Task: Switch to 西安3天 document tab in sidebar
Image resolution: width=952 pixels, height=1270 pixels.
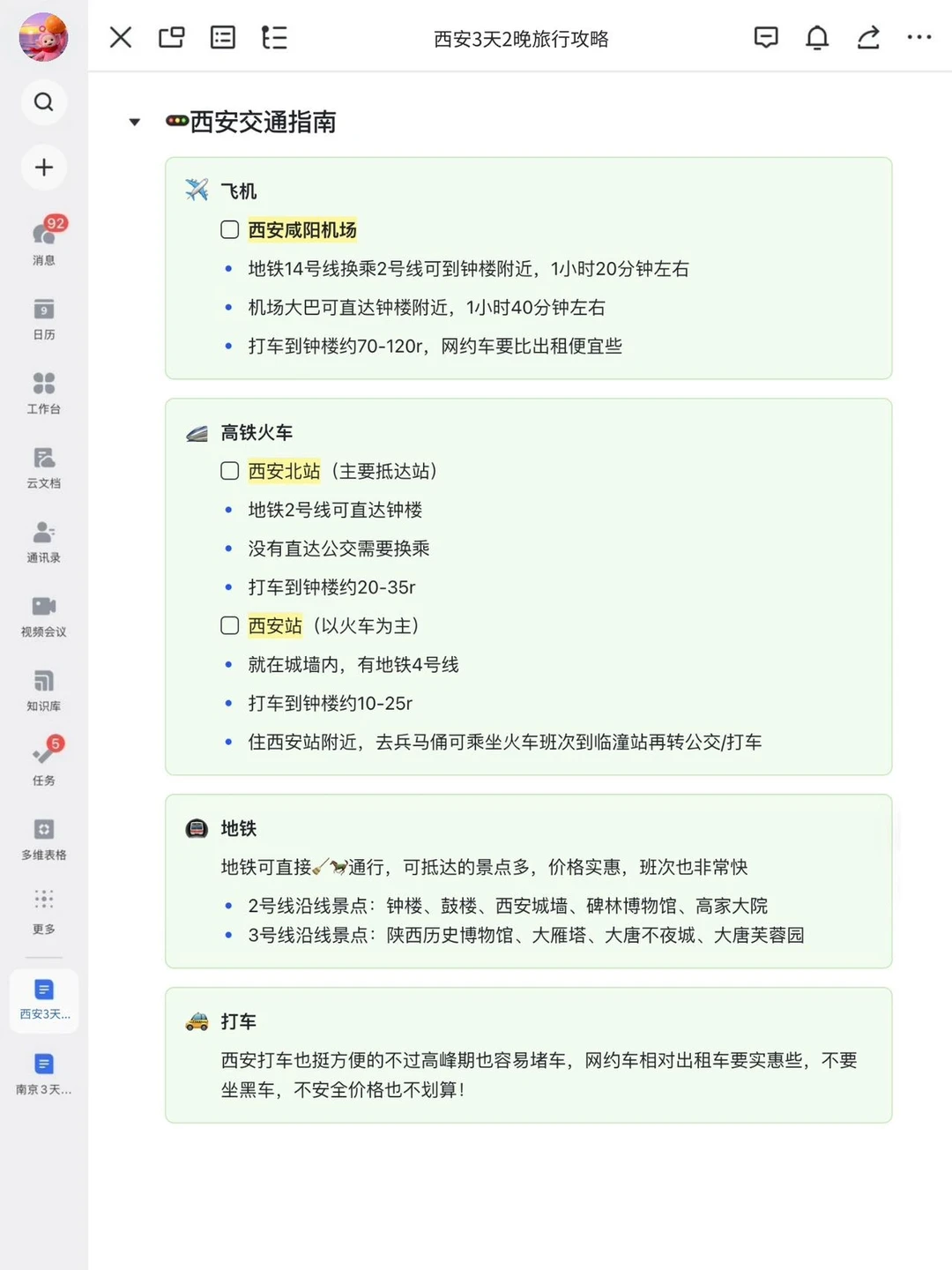Action: coord(44,1000)
